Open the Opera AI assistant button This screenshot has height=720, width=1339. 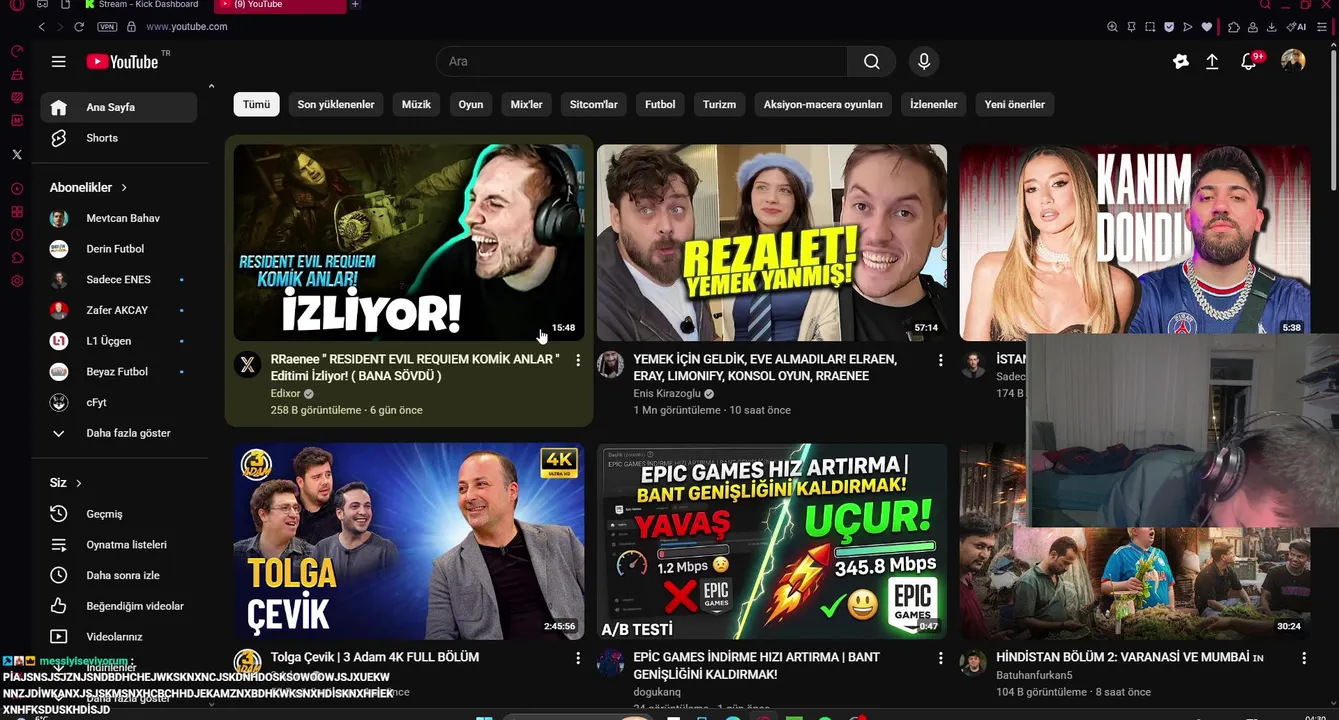[x=1296, y=27]
